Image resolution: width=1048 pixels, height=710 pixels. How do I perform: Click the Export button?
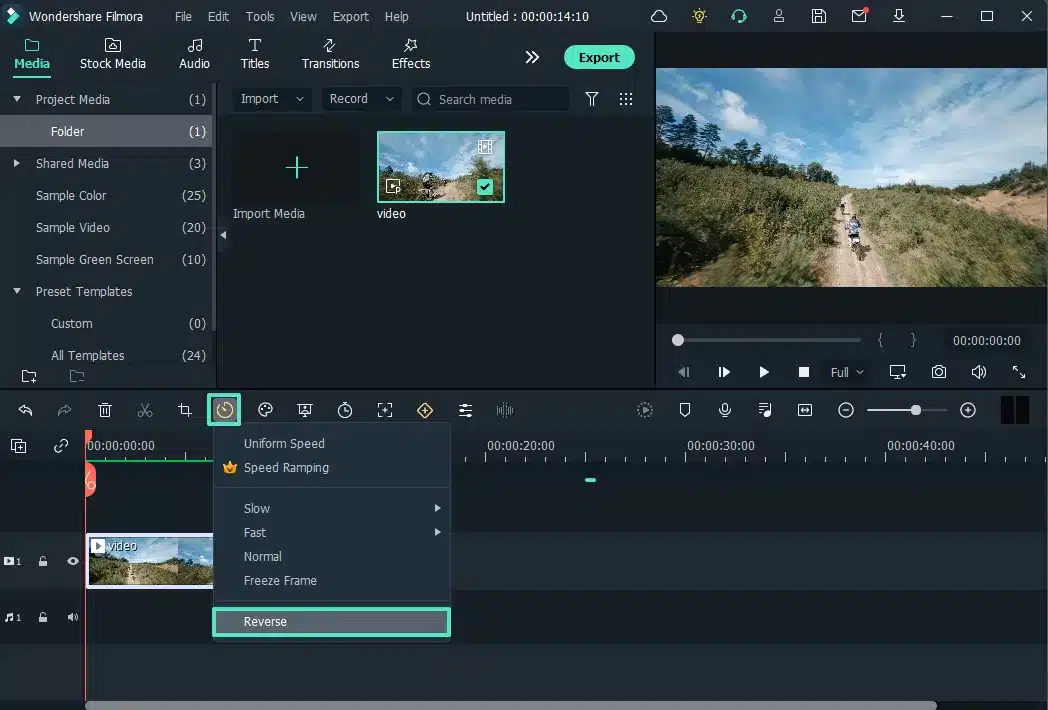click(598, 57)
